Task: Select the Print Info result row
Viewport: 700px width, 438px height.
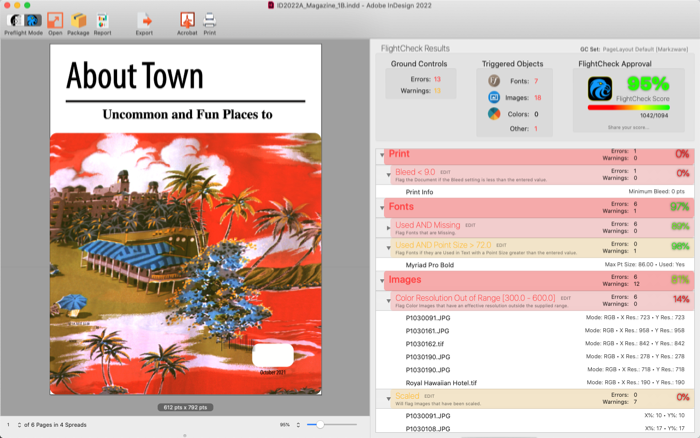Action: (535, 192)
